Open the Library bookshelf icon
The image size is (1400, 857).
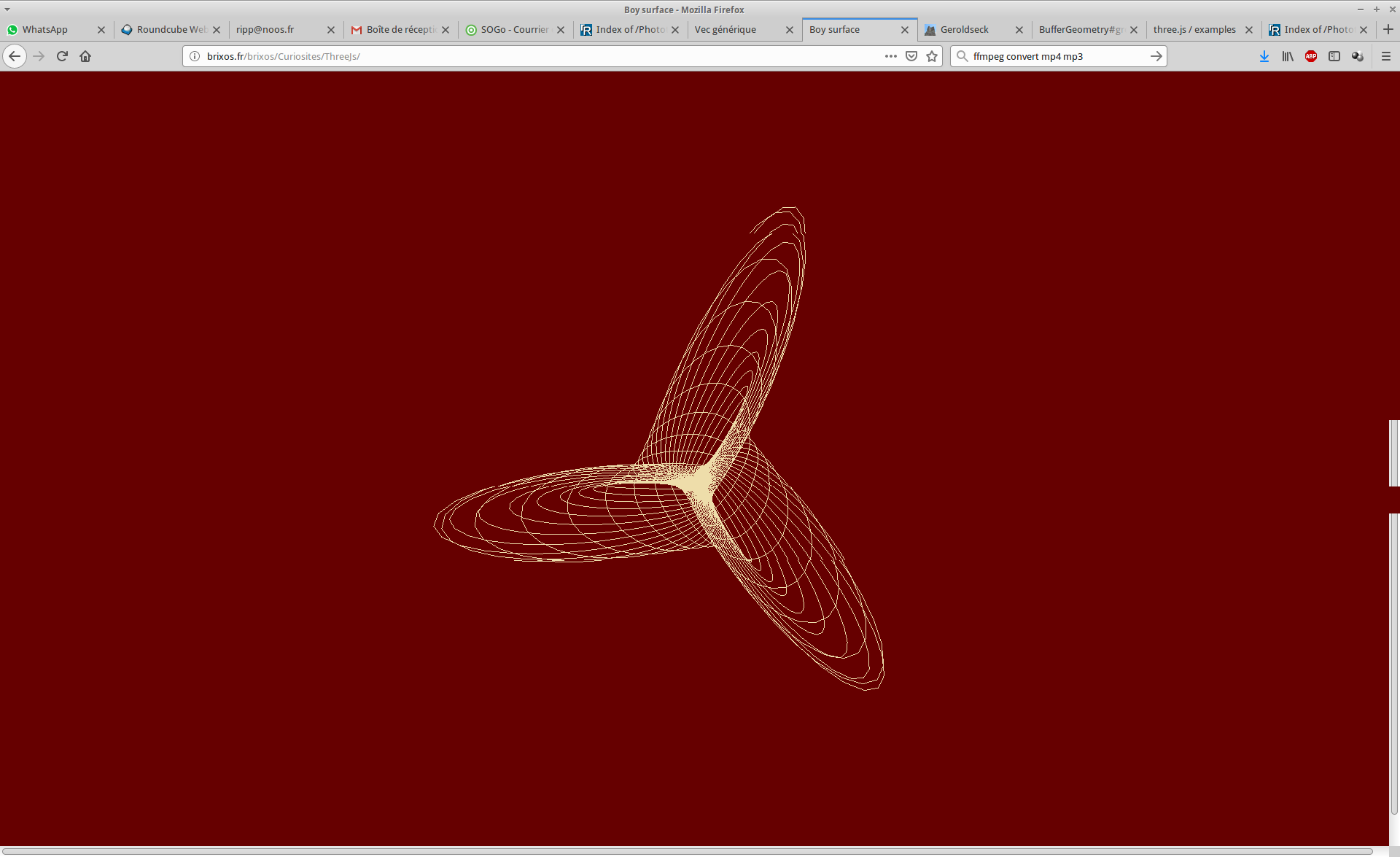(1288, 56)
